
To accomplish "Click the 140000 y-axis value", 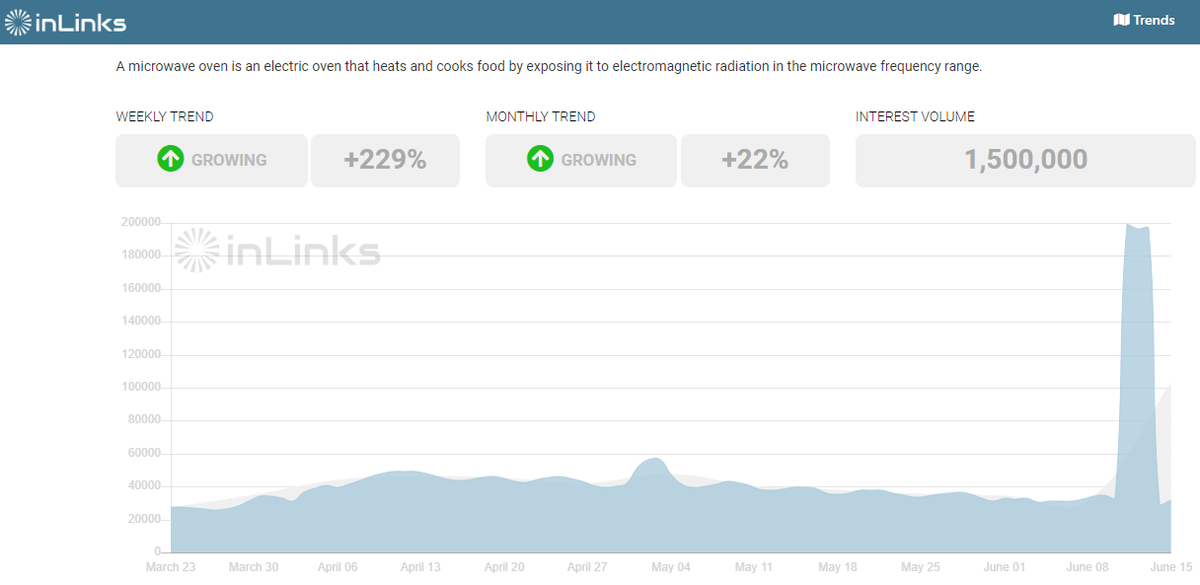I will [x=141, y=321].
